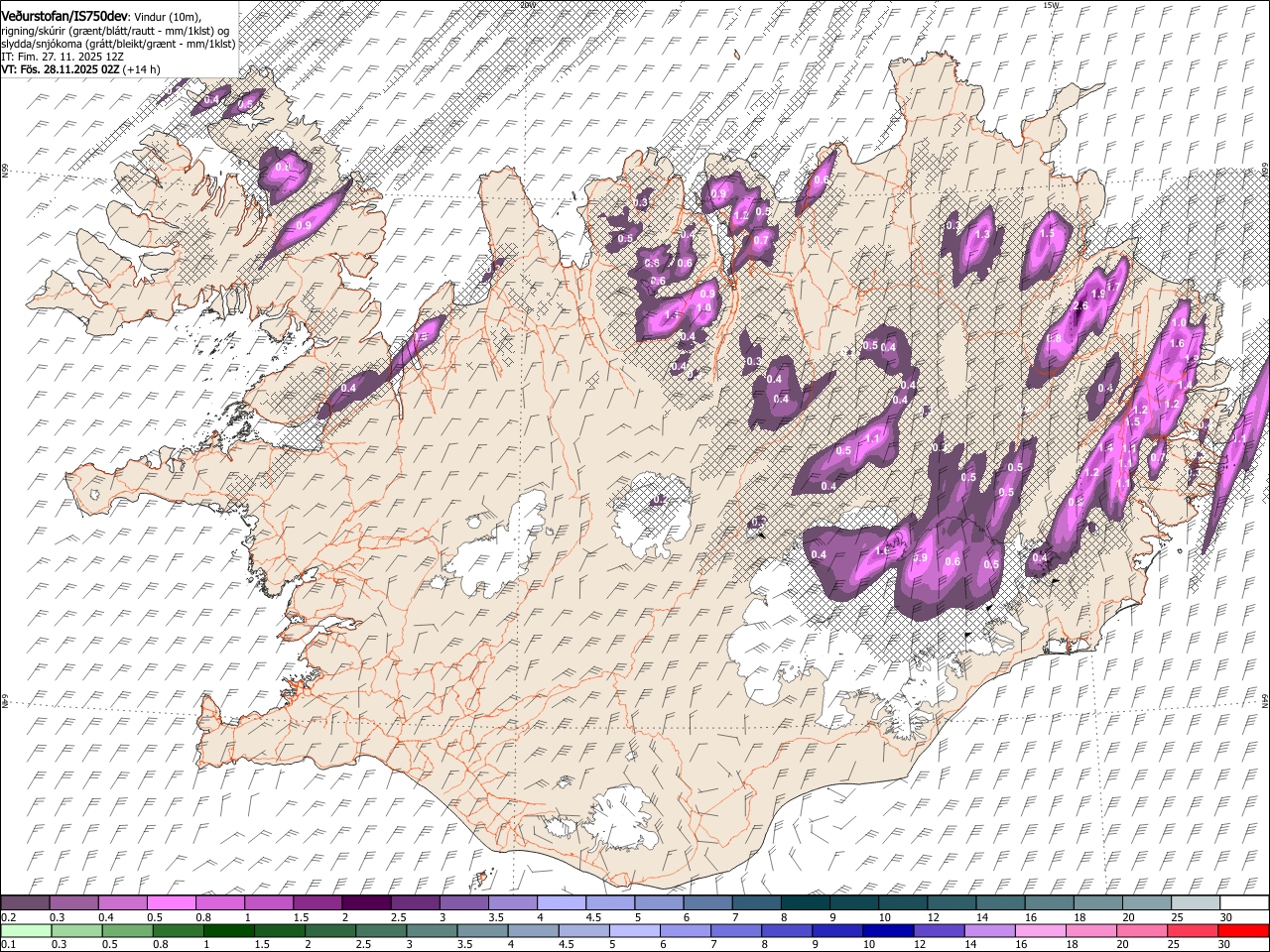Click the '25' label in the bottom legend scale
The height and width of the screenshot is (952, 1270).
(1176, 945)
